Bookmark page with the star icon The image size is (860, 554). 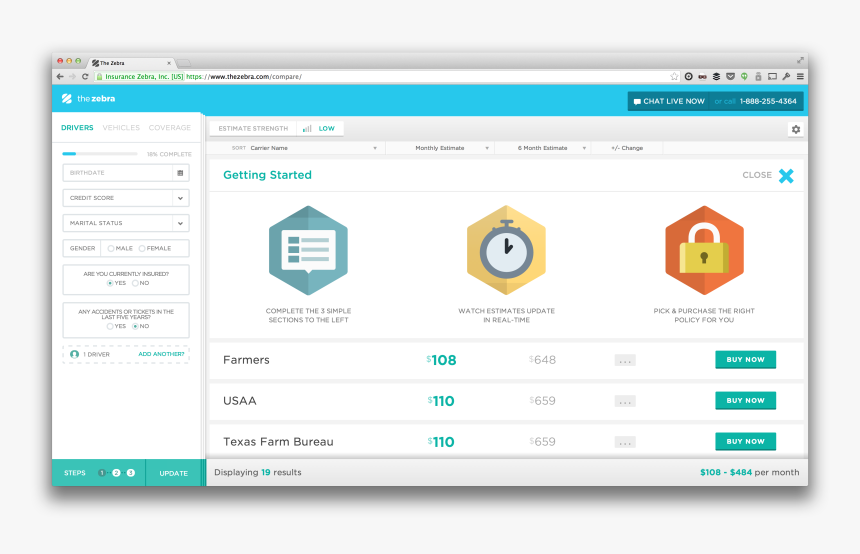tap(674, 76)
